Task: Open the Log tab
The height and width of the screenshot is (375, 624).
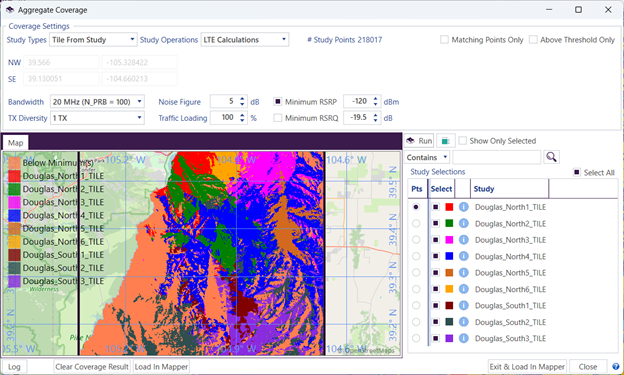Action: click(14, 367)
